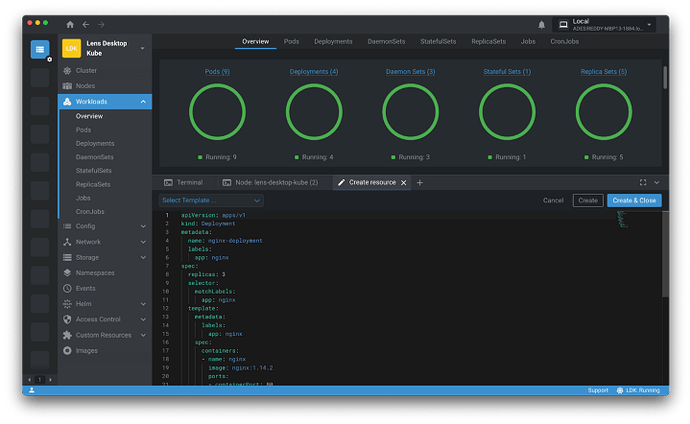
Task: Collapse the dock panel with the chevron
Action: (656, 183)
